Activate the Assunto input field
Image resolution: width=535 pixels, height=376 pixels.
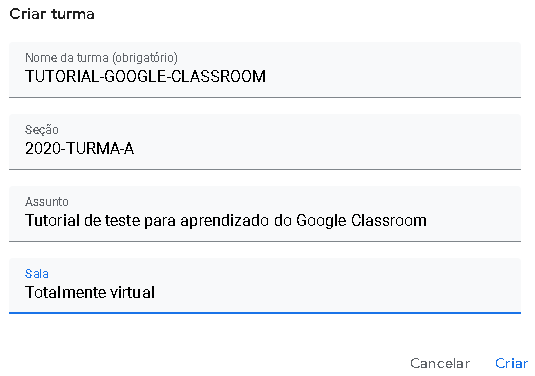click(265, 214)
